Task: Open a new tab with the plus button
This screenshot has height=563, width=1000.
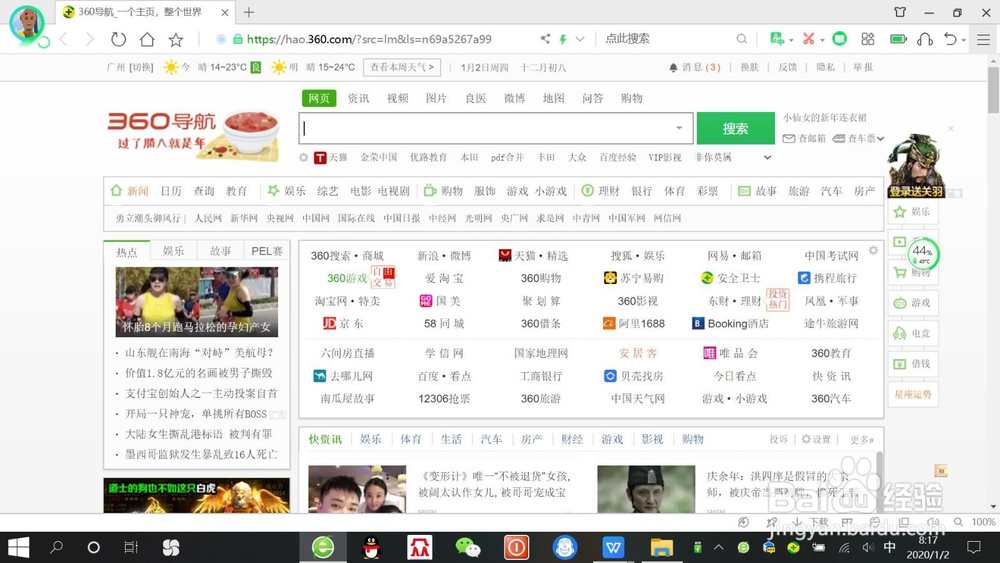Action: click(249, 12)
